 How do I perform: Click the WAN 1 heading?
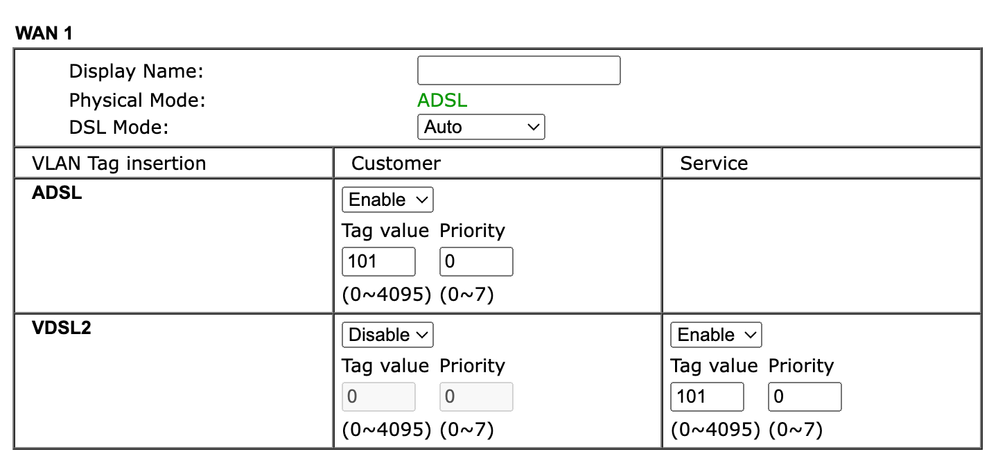[x=44, y=33]
